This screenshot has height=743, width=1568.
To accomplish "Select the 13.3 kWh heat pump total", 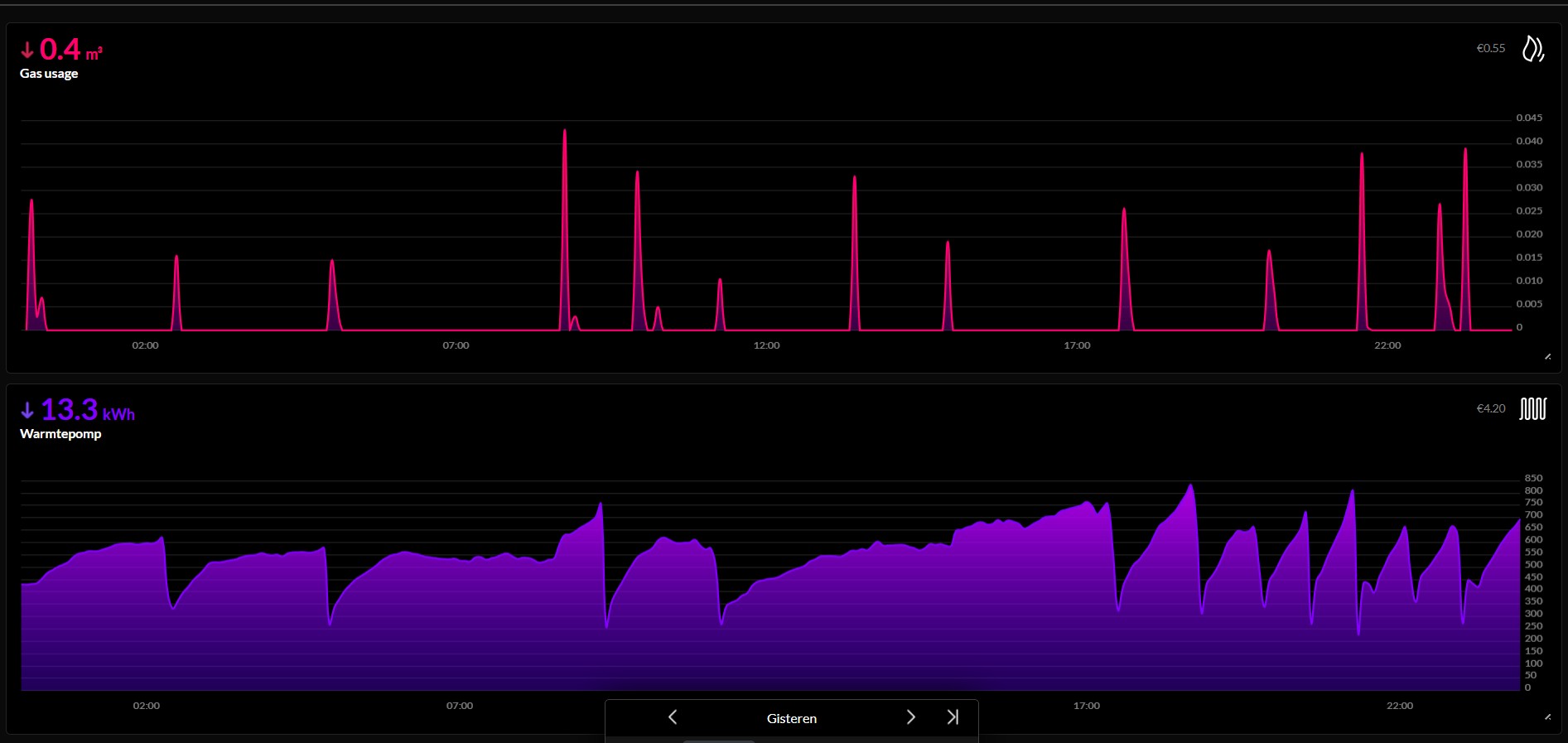I will pyautogui.click(x=70, y=410).
